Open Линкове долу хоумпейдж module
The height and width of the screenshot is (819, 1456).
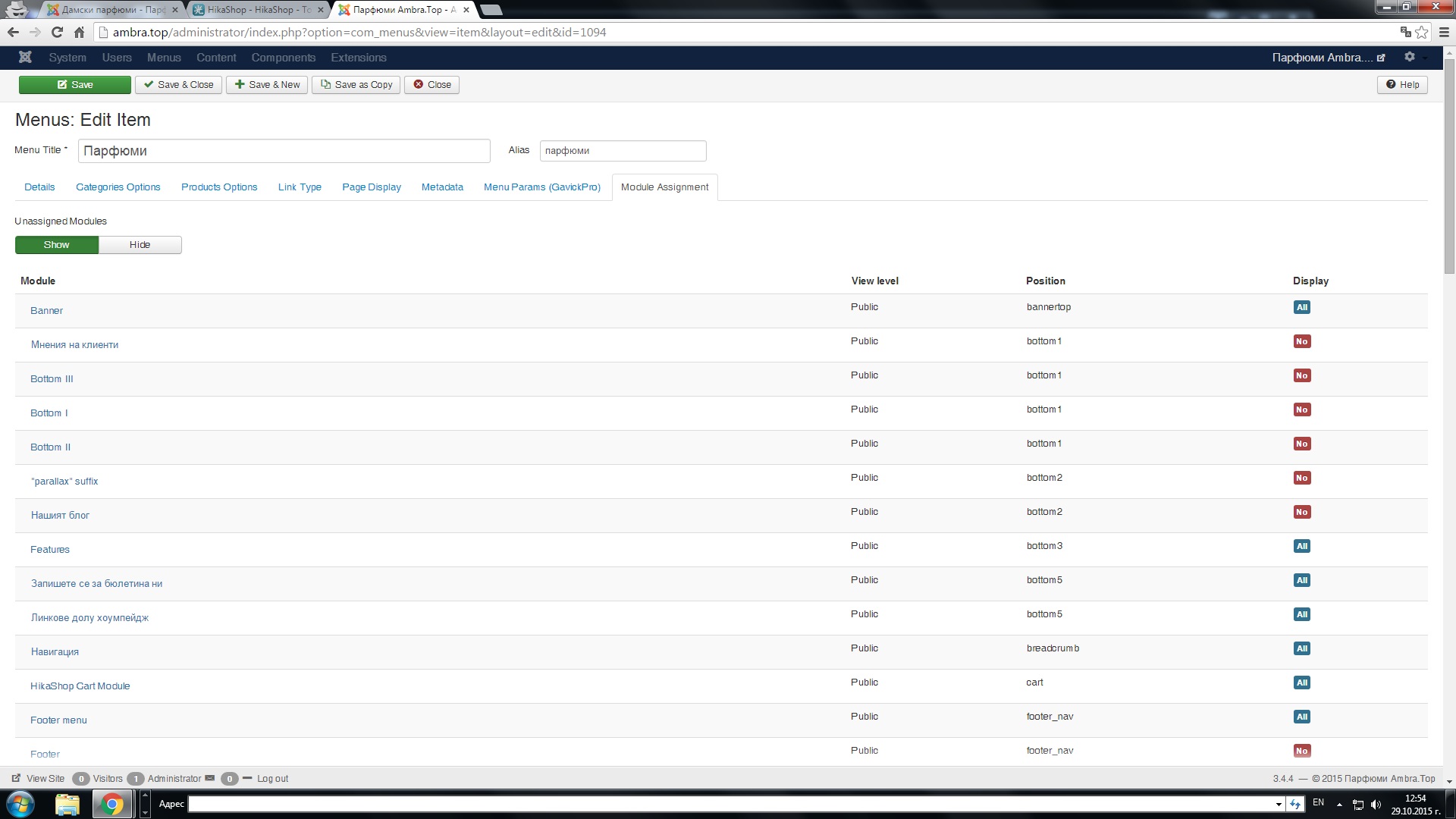point(89,618)
